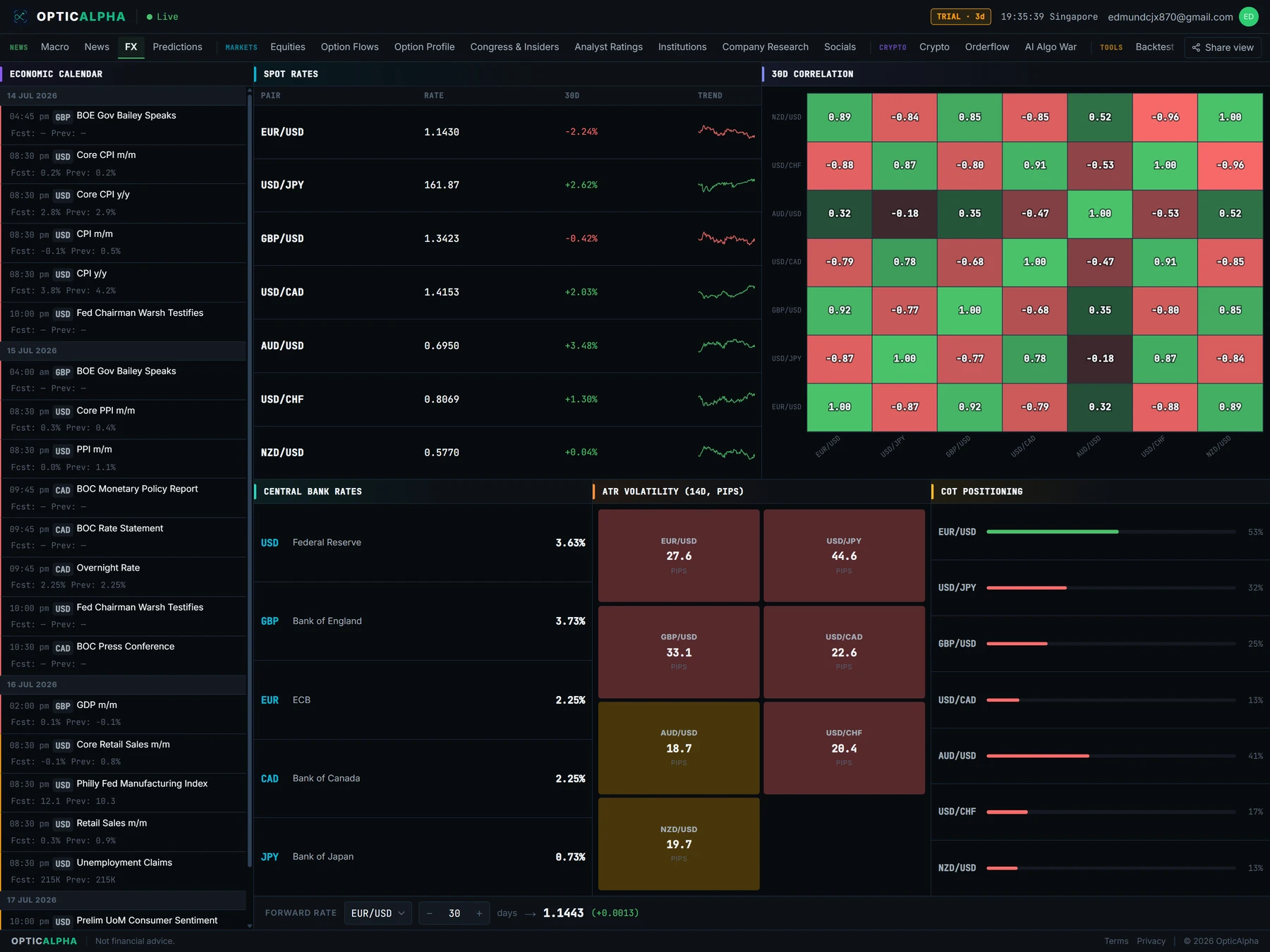This screenshot has width=1270, height=952.
Task: Click the -0.18 AUD/USD vs USD/JPY cell
Action: coord(905,214)
